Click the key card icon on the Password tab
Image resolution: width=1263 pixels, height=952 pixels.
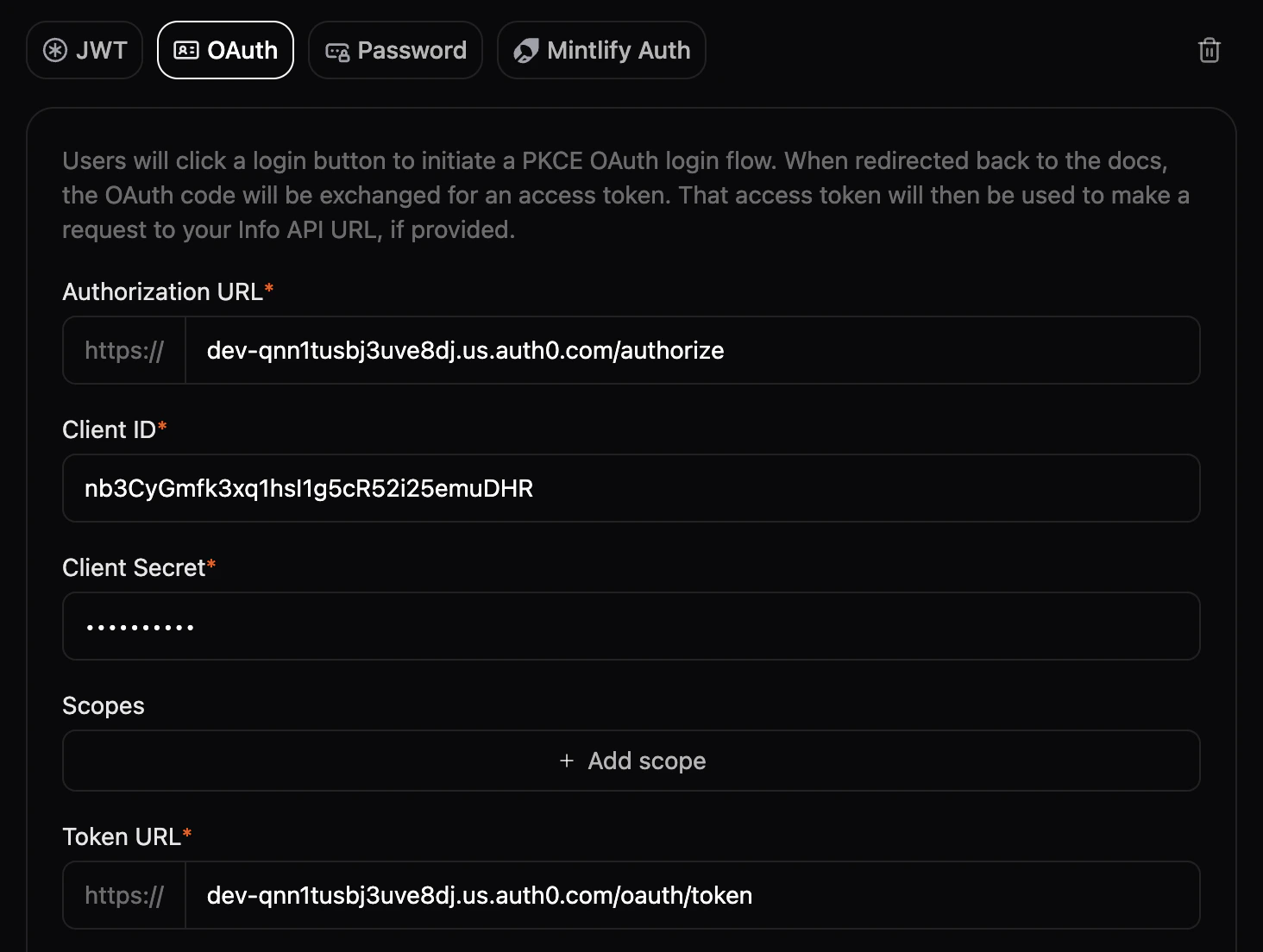pyautogui.click(x=337, y=51)
